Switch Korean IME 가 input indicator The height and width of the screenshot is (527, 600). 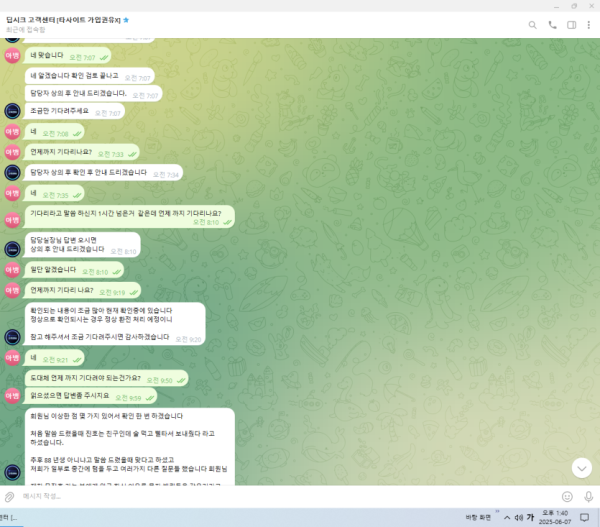click(x=530, y=517)
